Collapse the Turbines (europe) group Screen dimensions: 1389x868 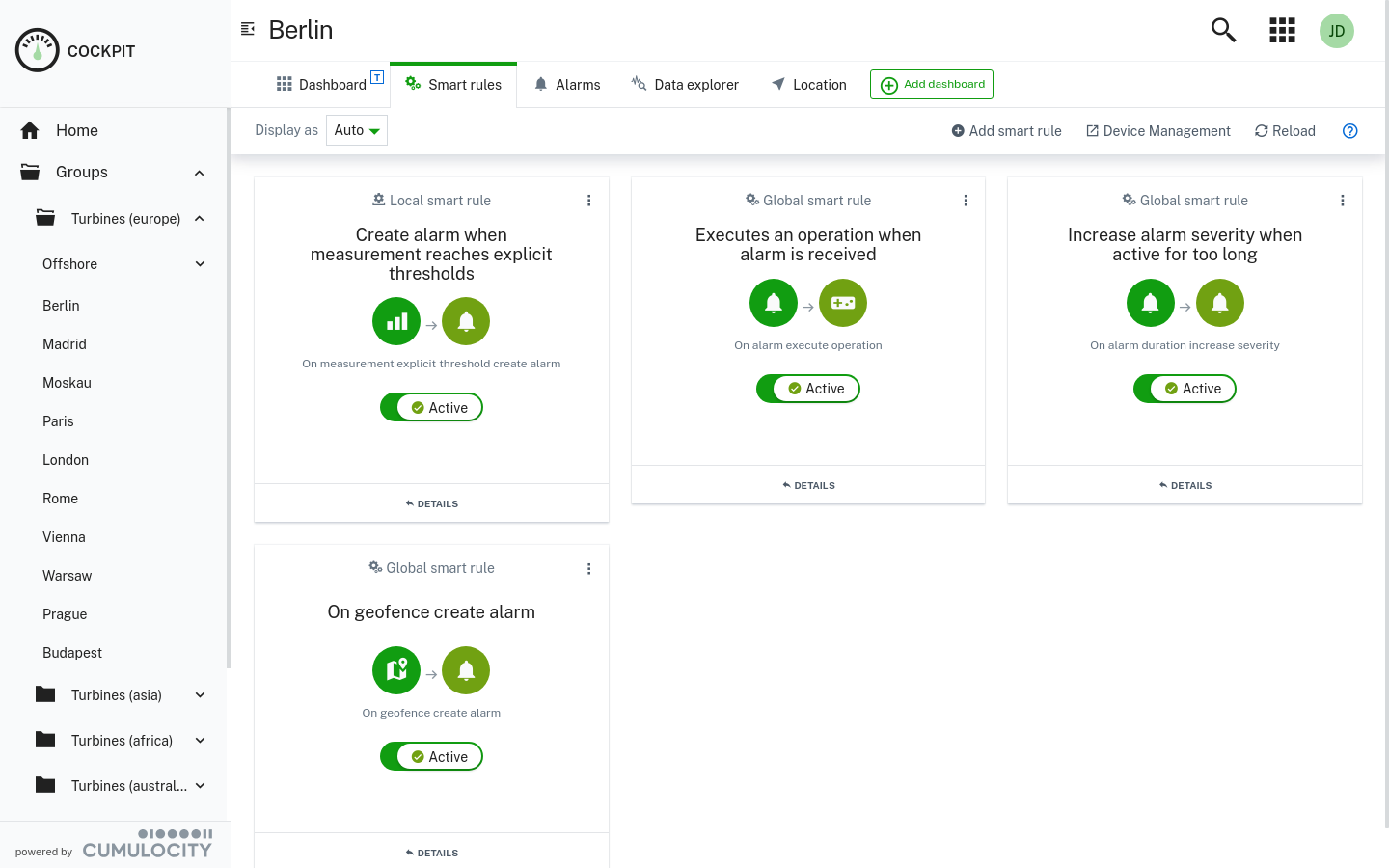point(199,219)
